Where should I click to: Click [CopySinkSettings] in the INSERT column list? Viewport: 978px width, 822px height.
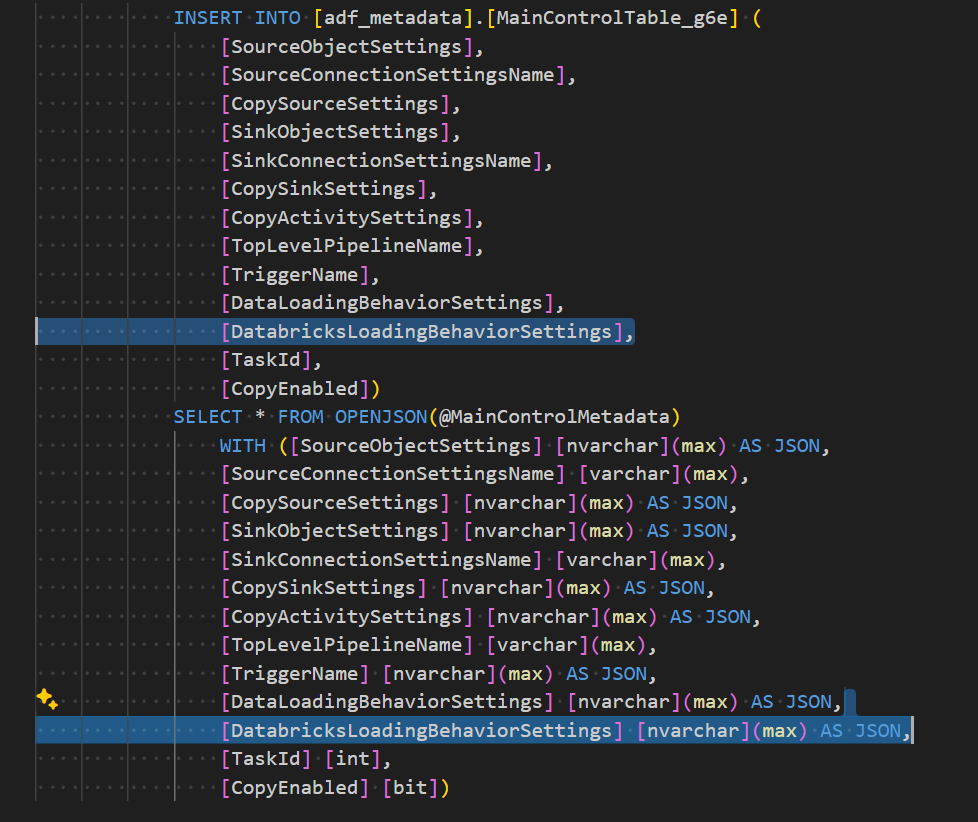[x=324, y=189]
